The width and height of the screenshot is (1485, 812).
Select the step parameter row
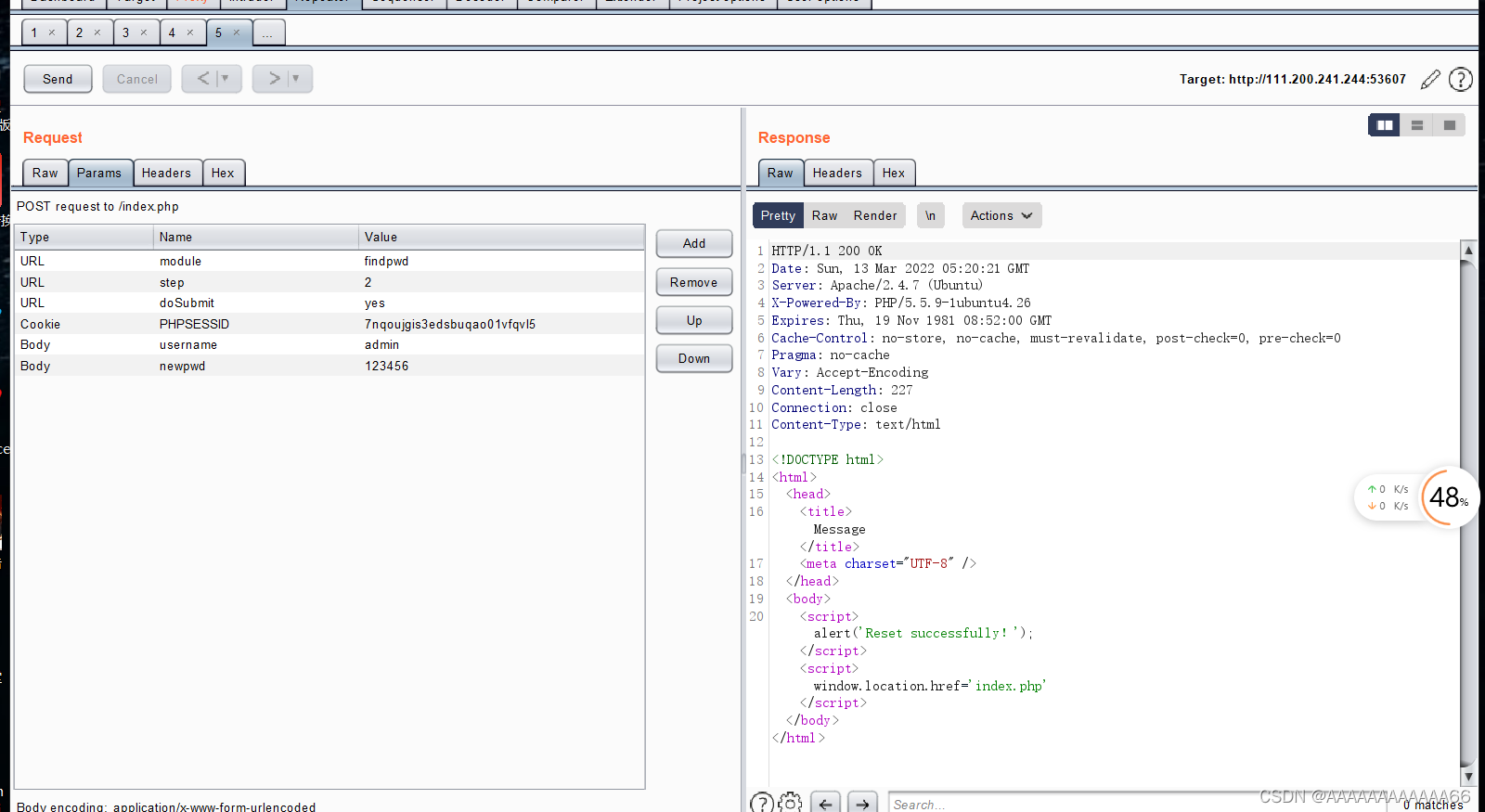point(329,282)
